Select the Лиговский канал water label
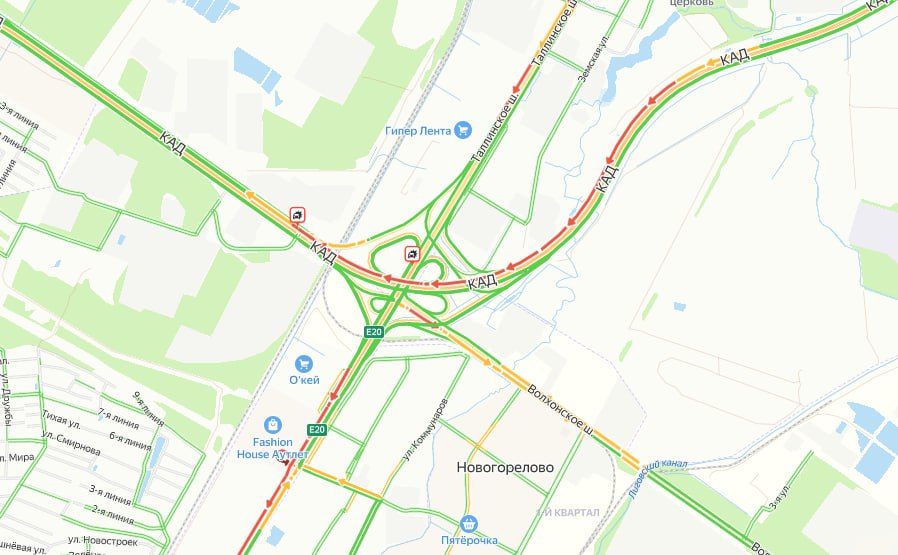The image size is (898, 555). pos(657,479)
